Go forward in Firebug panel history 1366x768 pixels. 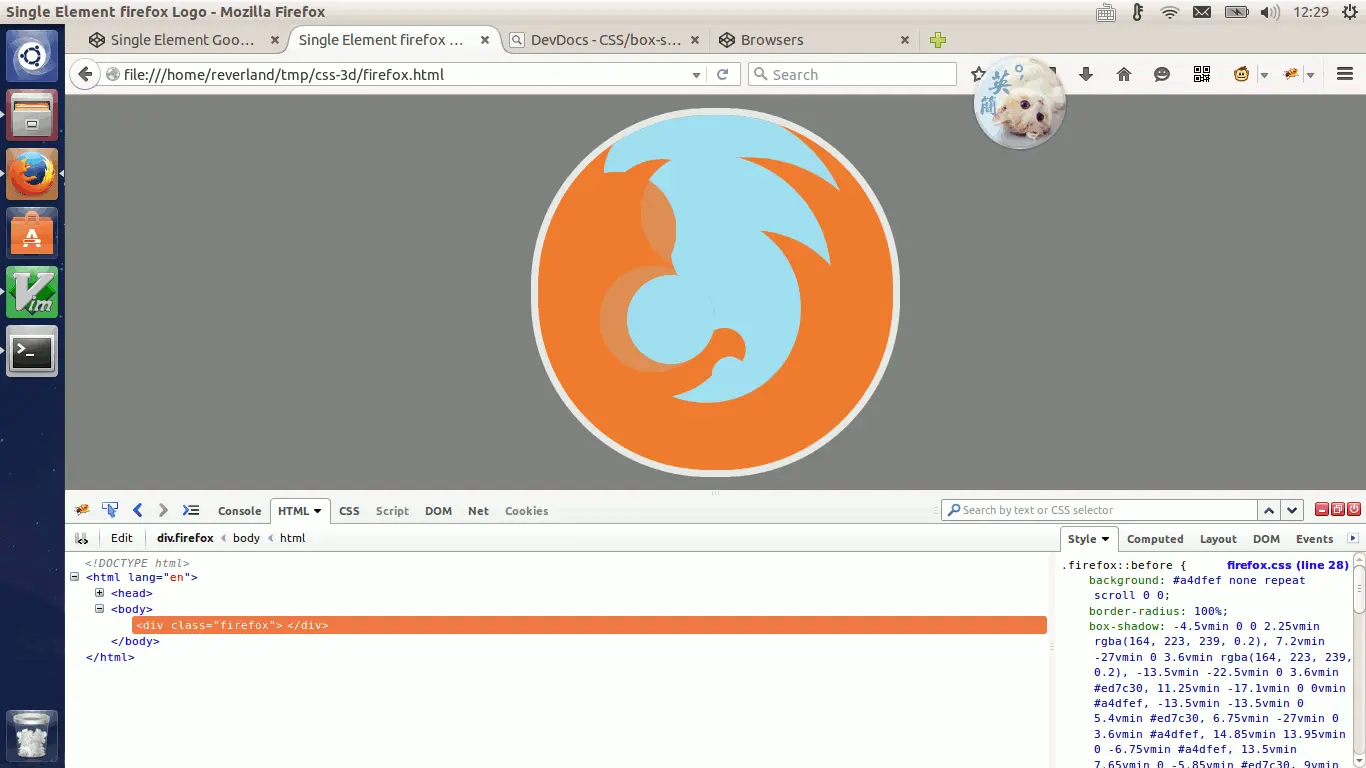(163, 510)
